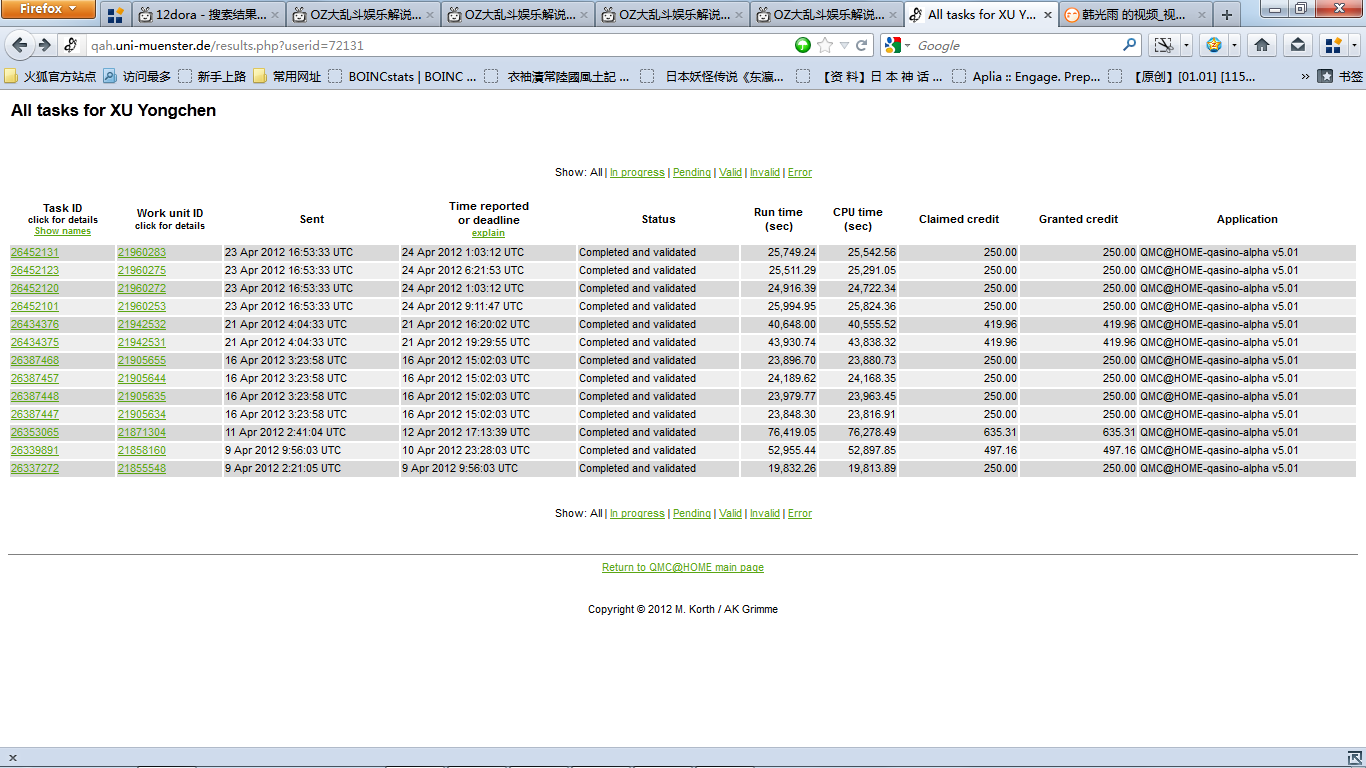
Task: Open the 访问最多 bookmark
Action: tap(137, 76)
